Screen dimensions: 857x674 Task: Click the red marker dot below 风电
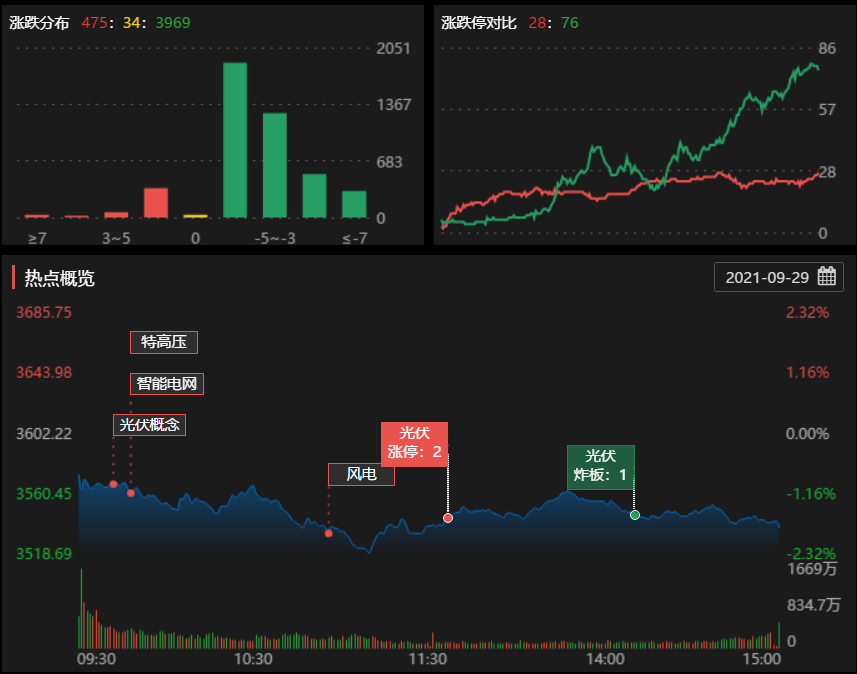(328, 533)
